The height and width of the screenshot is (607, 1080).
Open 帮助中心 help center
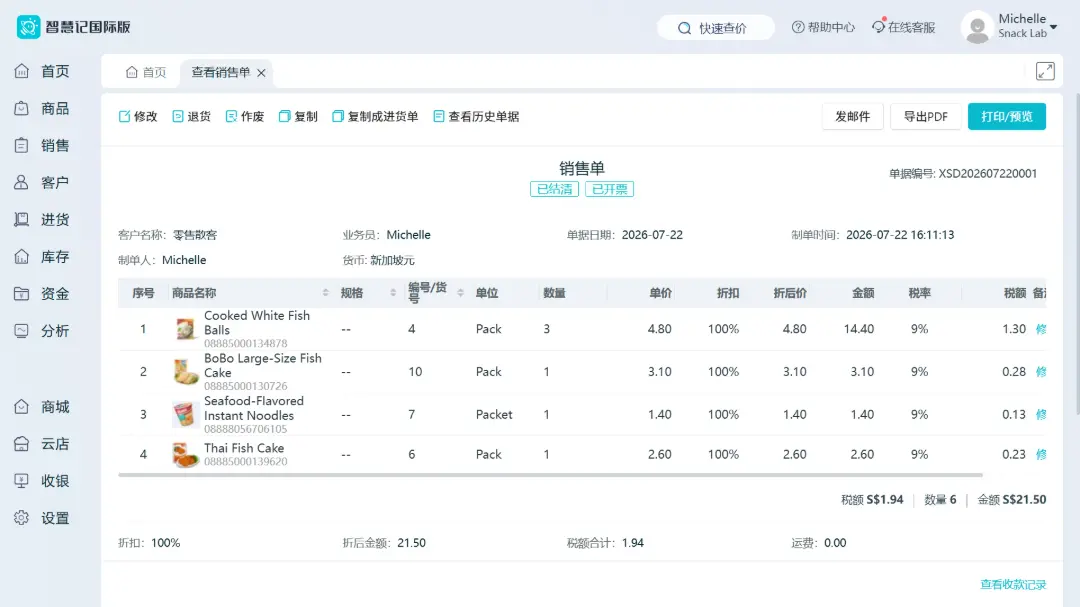point(823,28)
